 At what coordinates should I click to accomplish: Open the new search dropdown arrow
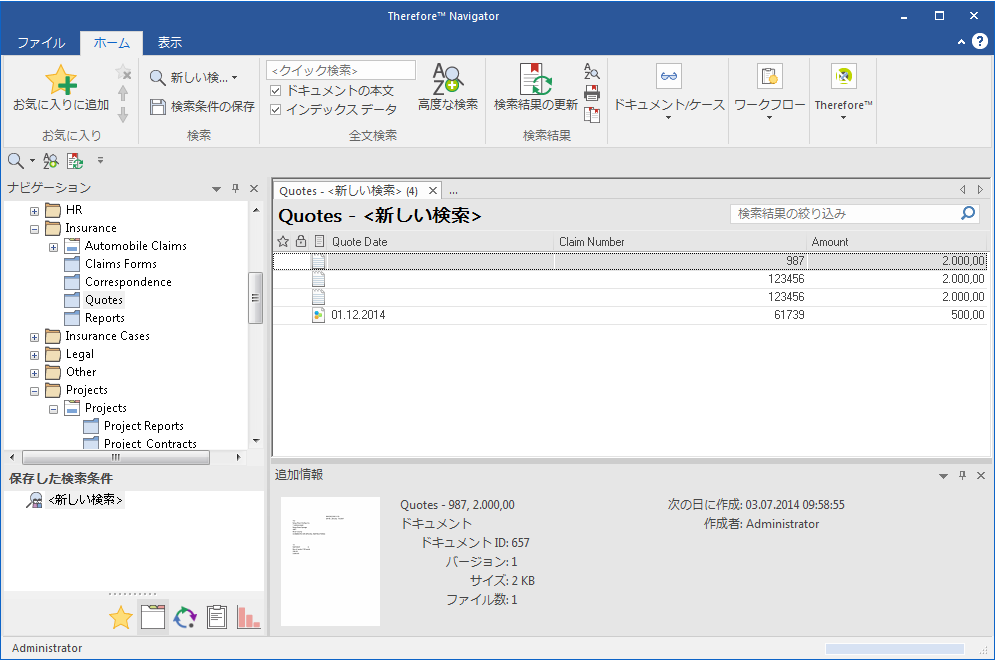click(x=235, y=78)
